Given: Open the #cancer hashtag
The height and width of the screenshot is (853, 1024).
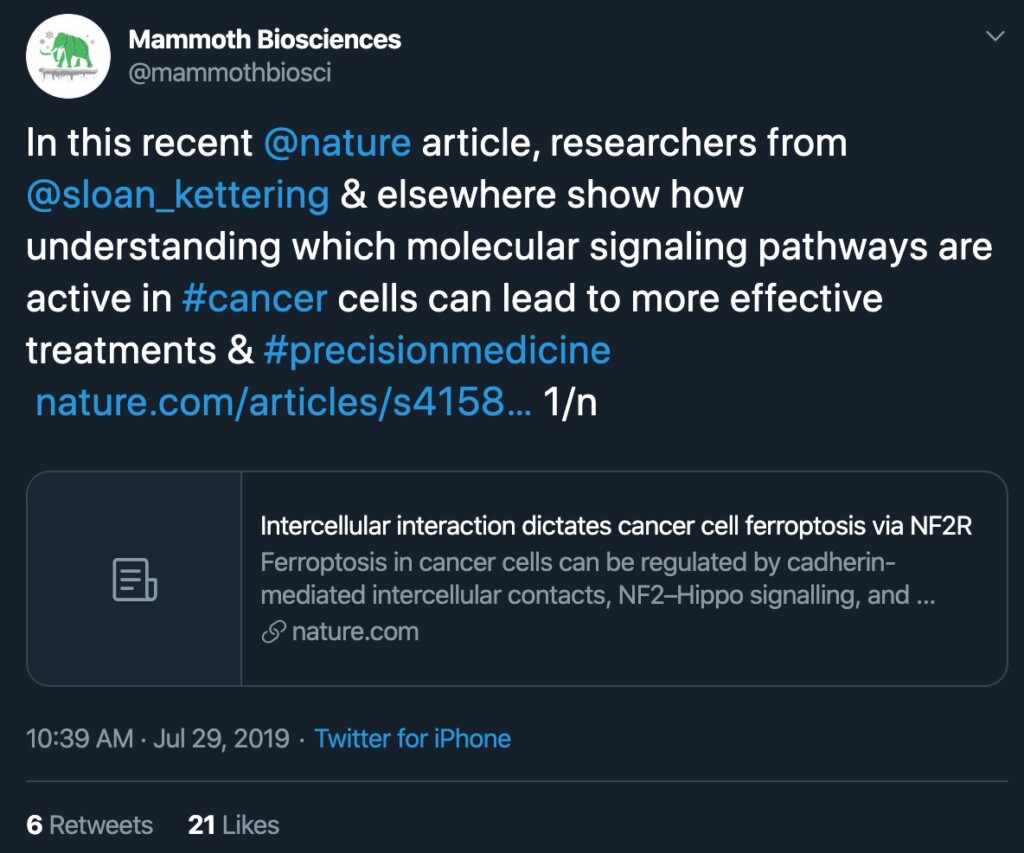Looking at the screenshot, I should coord(254,298).
